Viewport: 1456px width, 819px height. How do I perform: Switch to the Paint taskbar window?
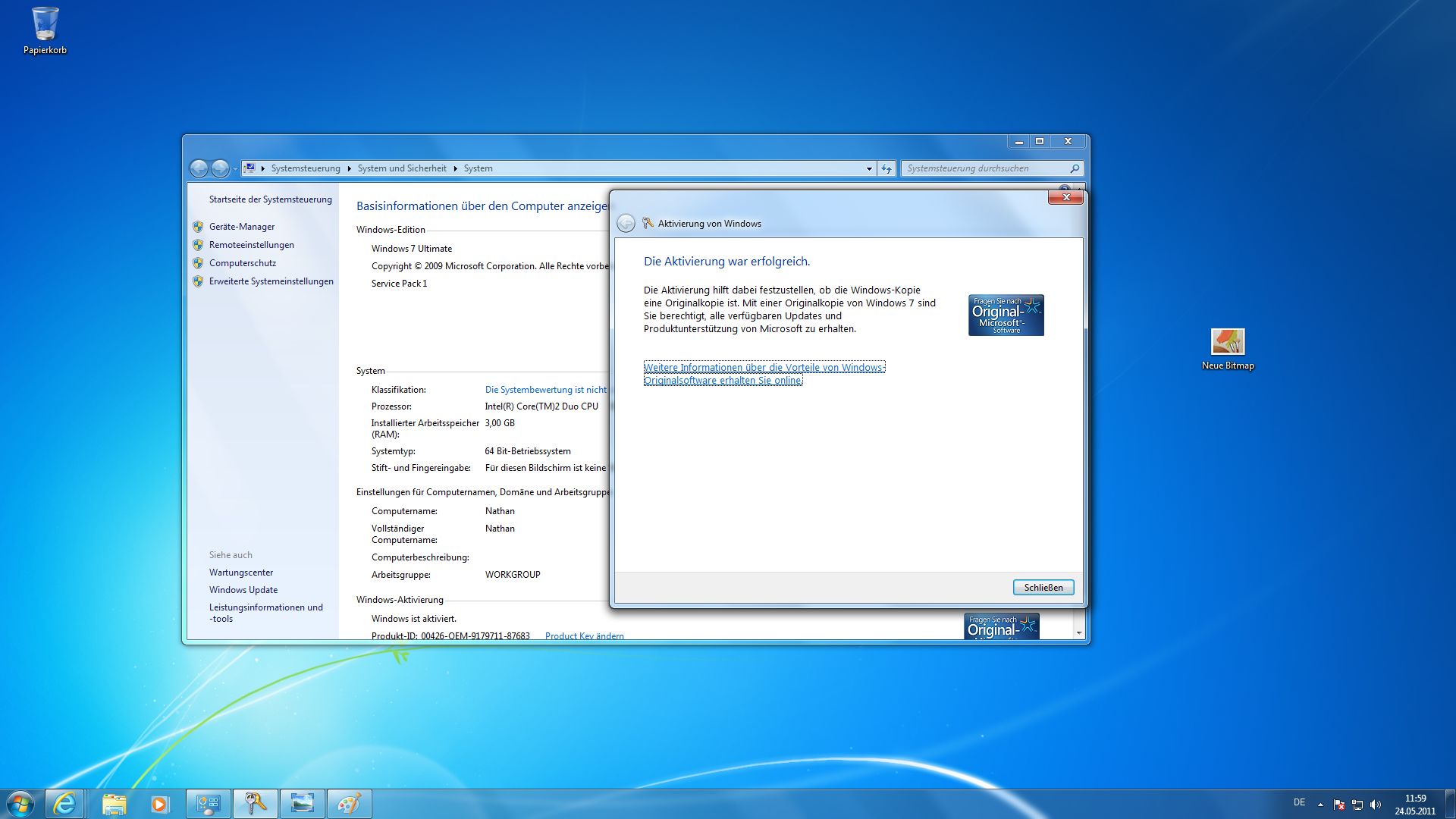[349, 804]
